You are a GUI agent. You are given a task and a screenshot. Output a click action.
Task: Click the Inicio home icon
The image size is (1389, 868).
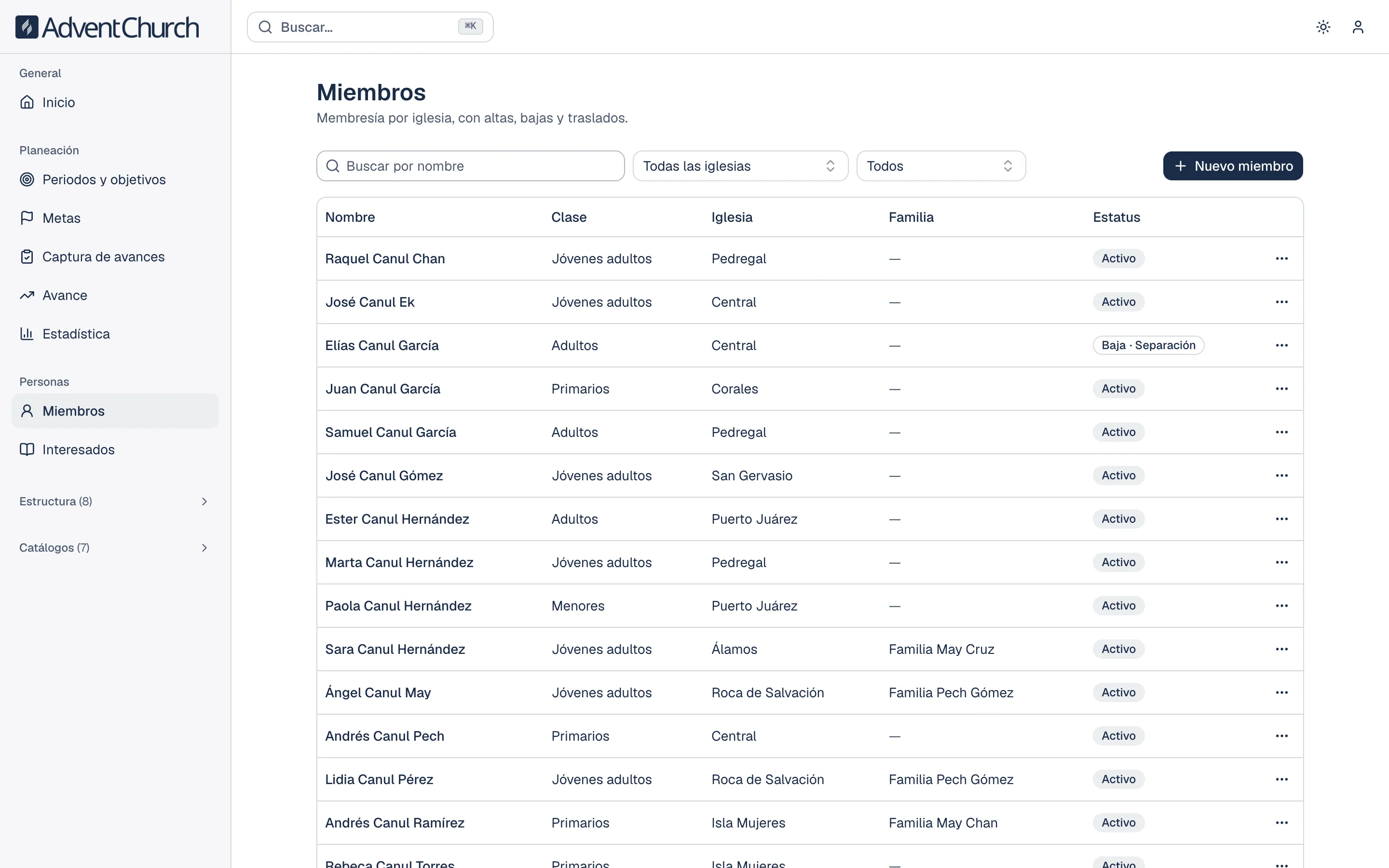click(x=27, y=102)
